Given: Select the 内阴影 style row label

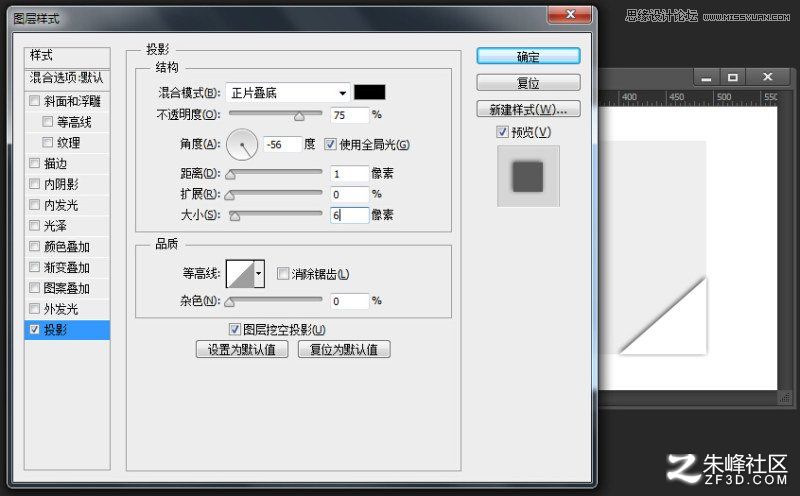Looking at the screenshot, I should coord(61,184).
